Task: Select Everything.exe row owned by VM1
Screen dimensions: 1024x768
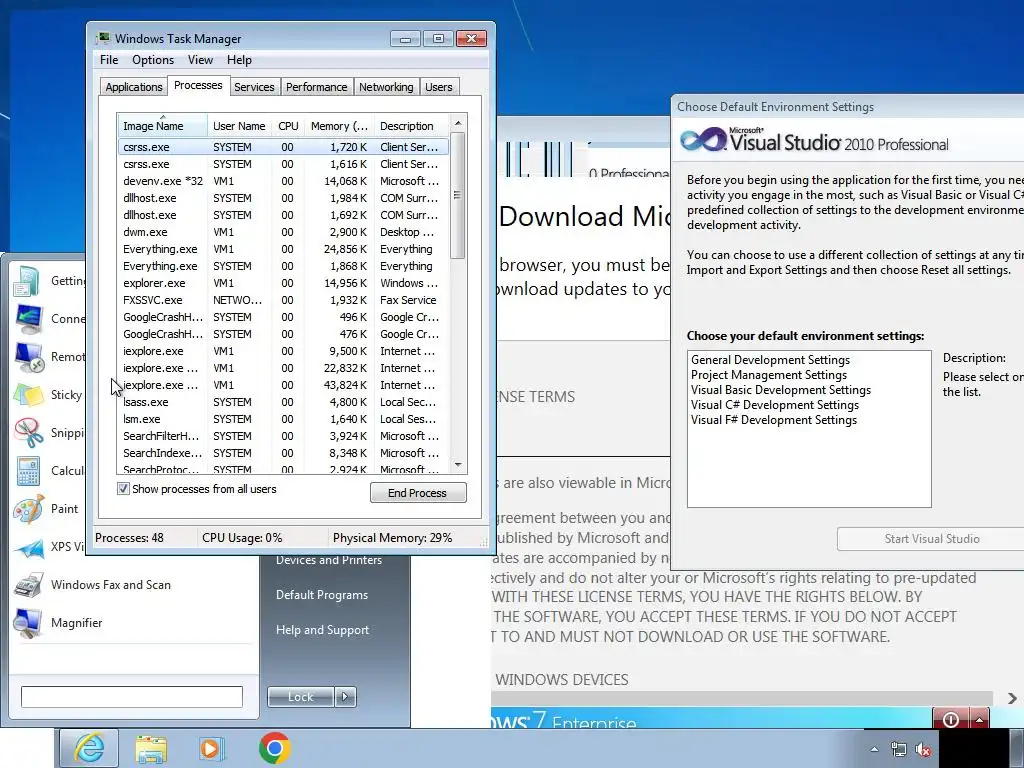Action: click(283, 249)
